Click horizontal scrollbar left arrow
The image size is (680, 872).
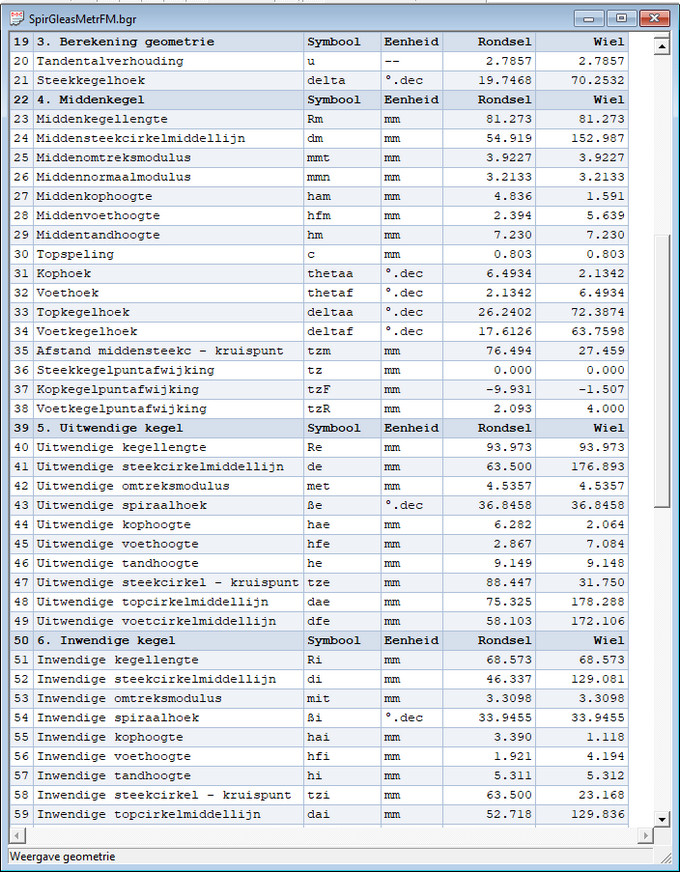click(17, 835)
